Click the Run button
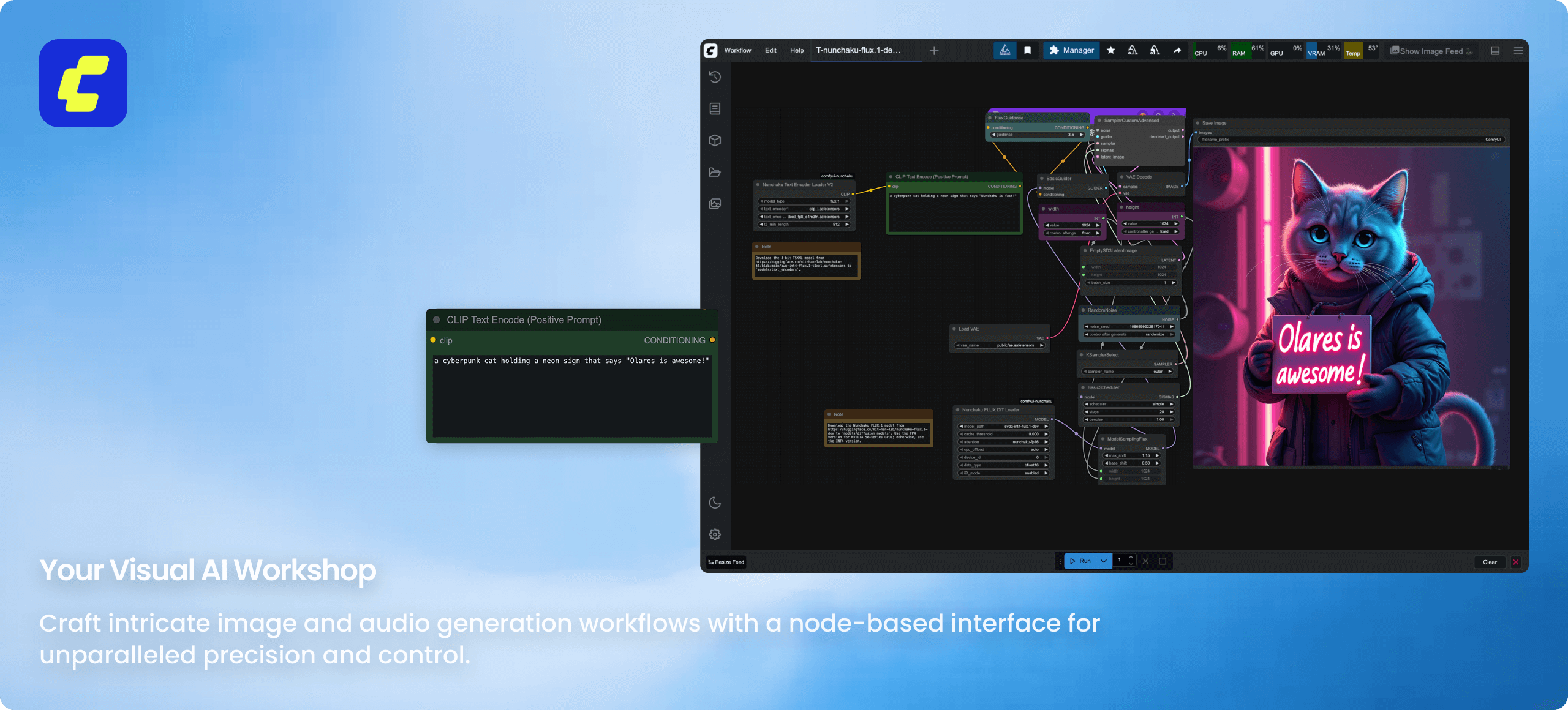This screenshot has height=710, width=1568. [x=1080, y=561]
